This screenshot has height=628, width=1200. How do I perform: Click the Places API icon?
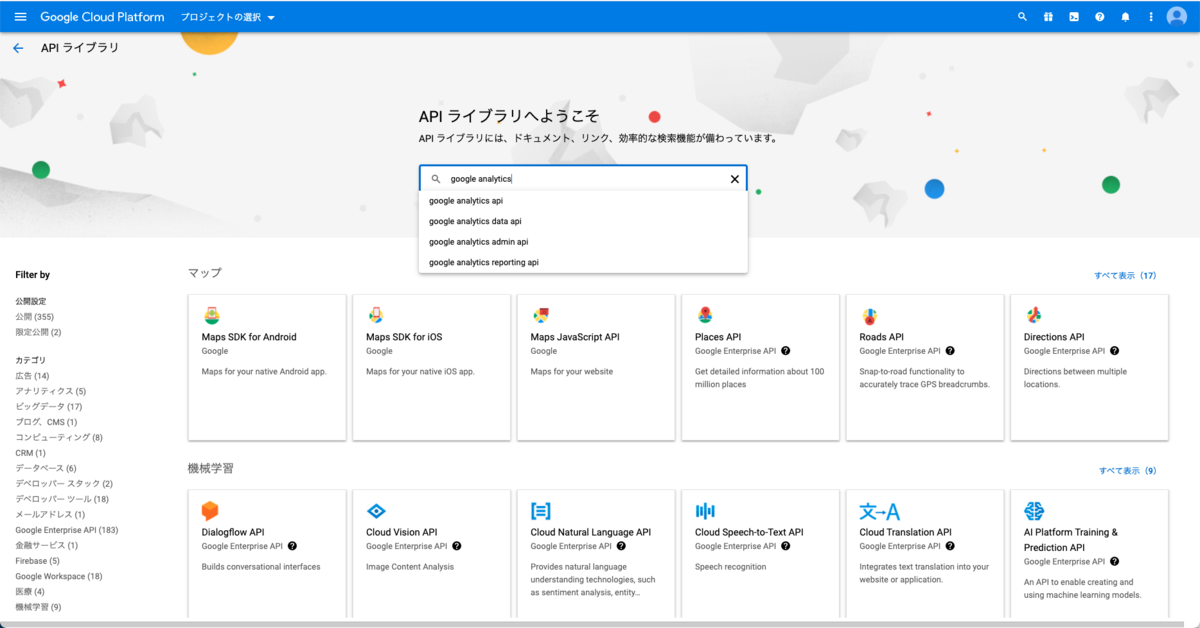tap(705, 315)
